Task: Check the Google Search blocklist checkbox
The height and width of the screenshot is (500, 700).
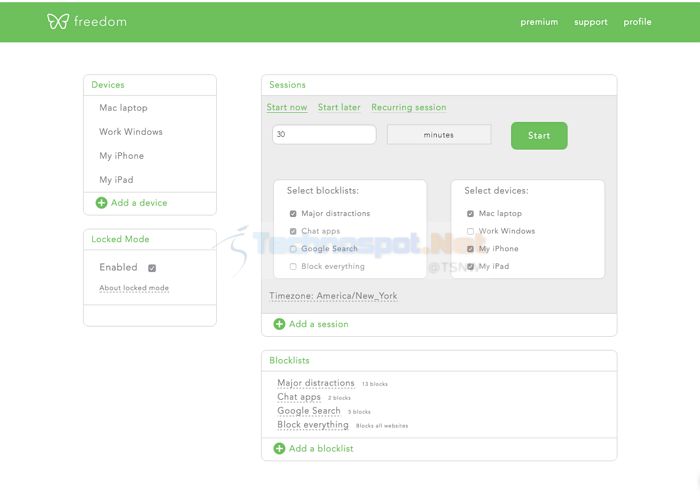Action: (x=293, y=249)
